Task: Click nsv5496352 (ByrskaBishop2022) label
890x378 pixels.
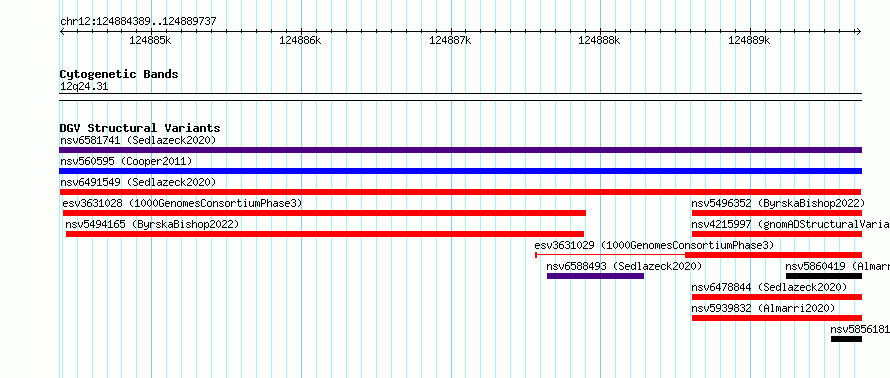Action: [778, 203]
